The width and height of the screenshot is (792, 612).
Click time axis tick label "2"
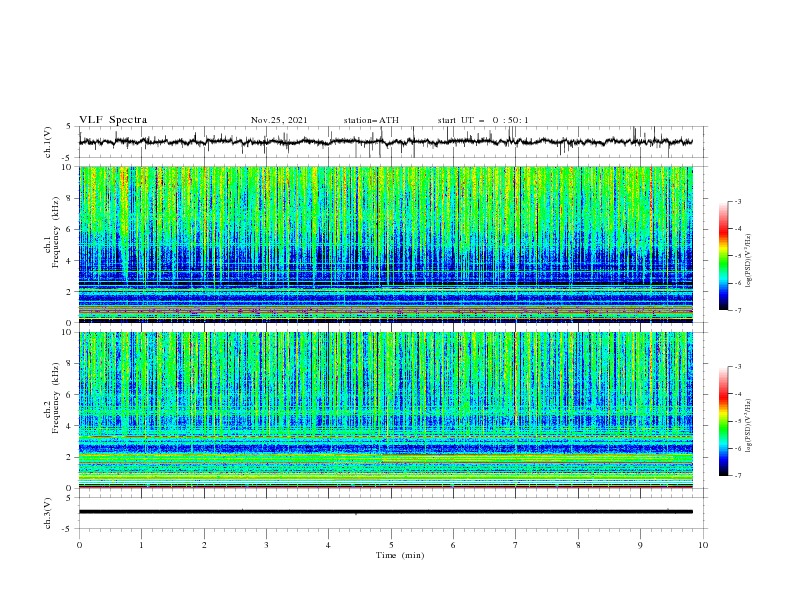pos(204,545)
